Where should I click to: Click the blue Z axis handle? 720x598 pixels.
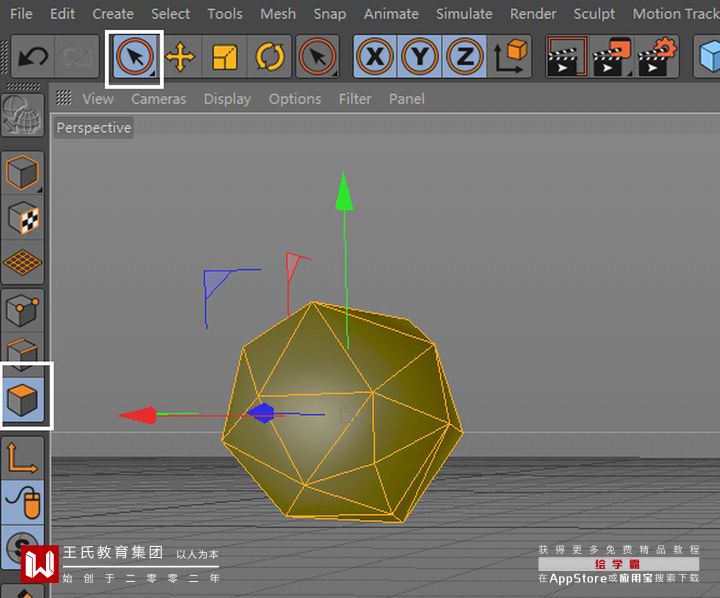click(x=262, y=413)
